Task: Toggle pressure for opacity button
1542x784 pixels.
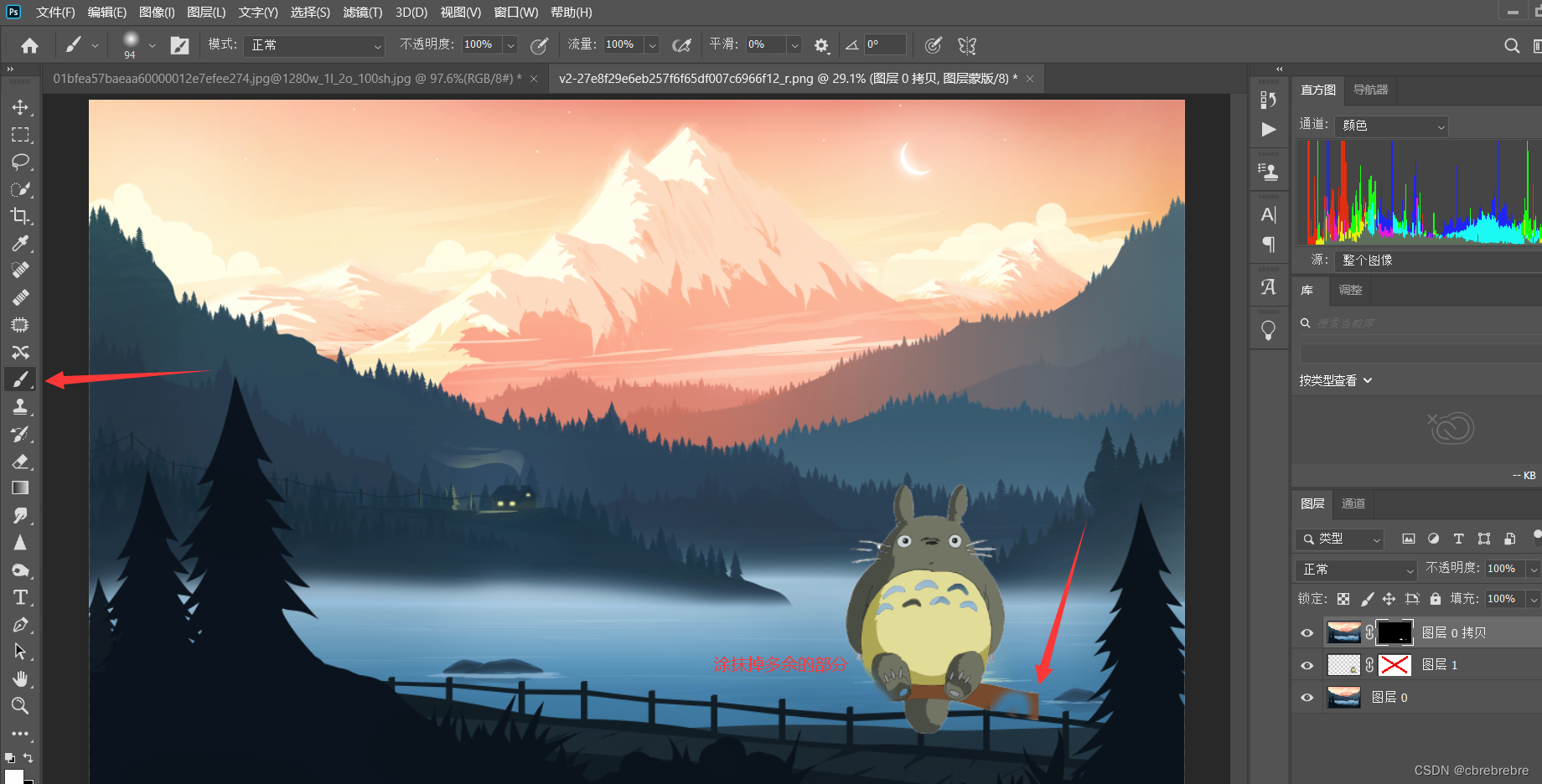Action: pos(539,45)
